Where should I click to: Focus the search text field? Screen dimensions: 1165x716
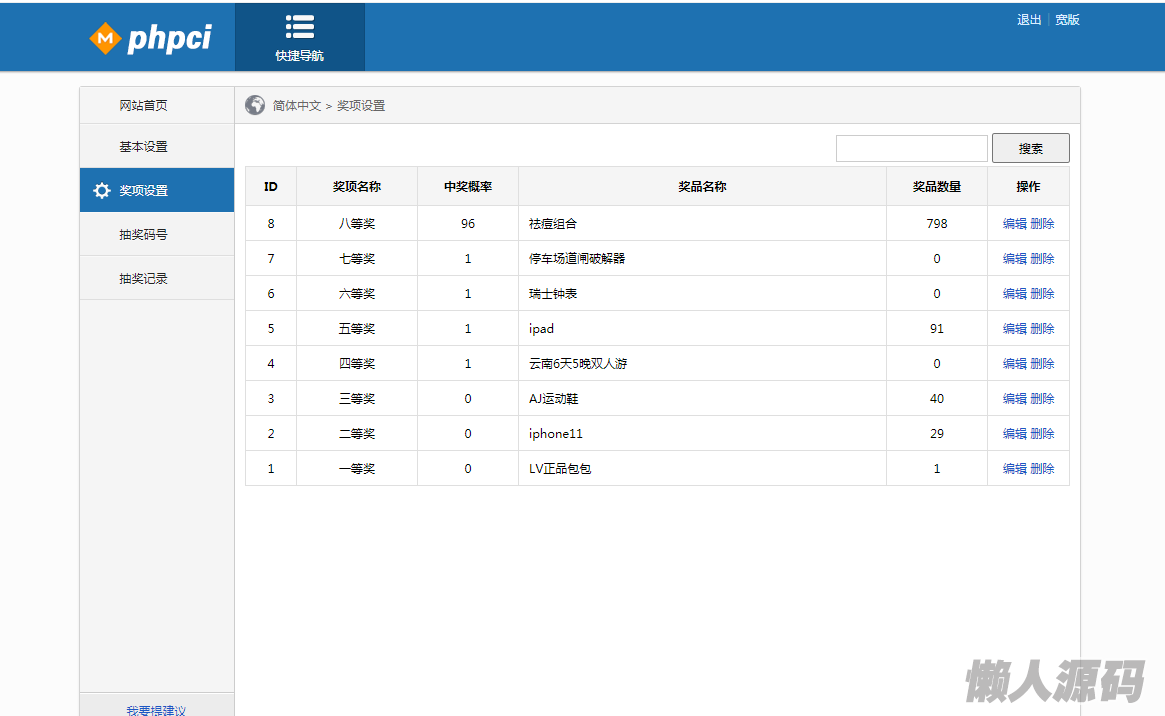pyautogui.click(x=911, y=148)
